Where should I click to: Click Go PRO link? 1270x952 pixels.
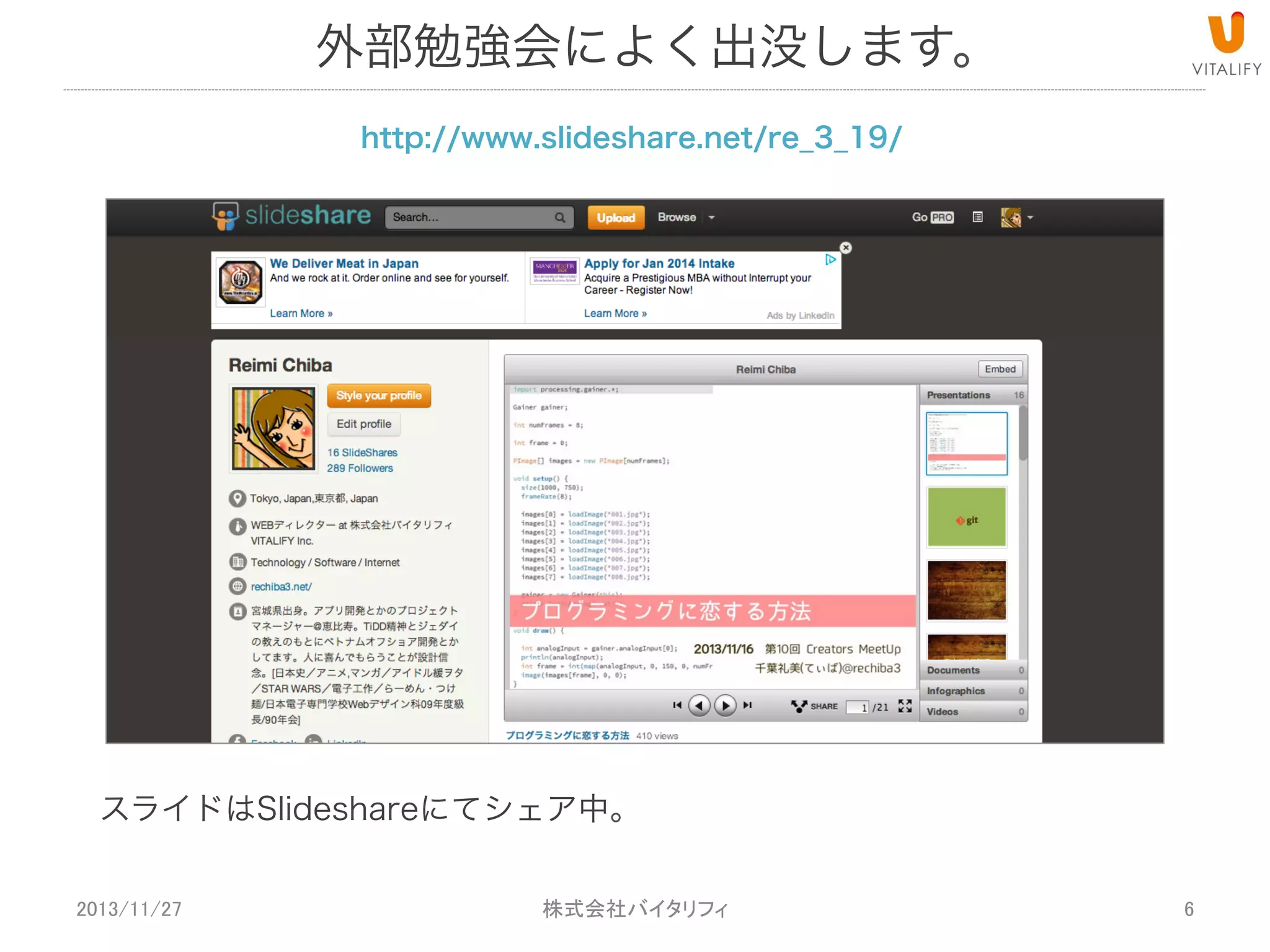(933, 218)
